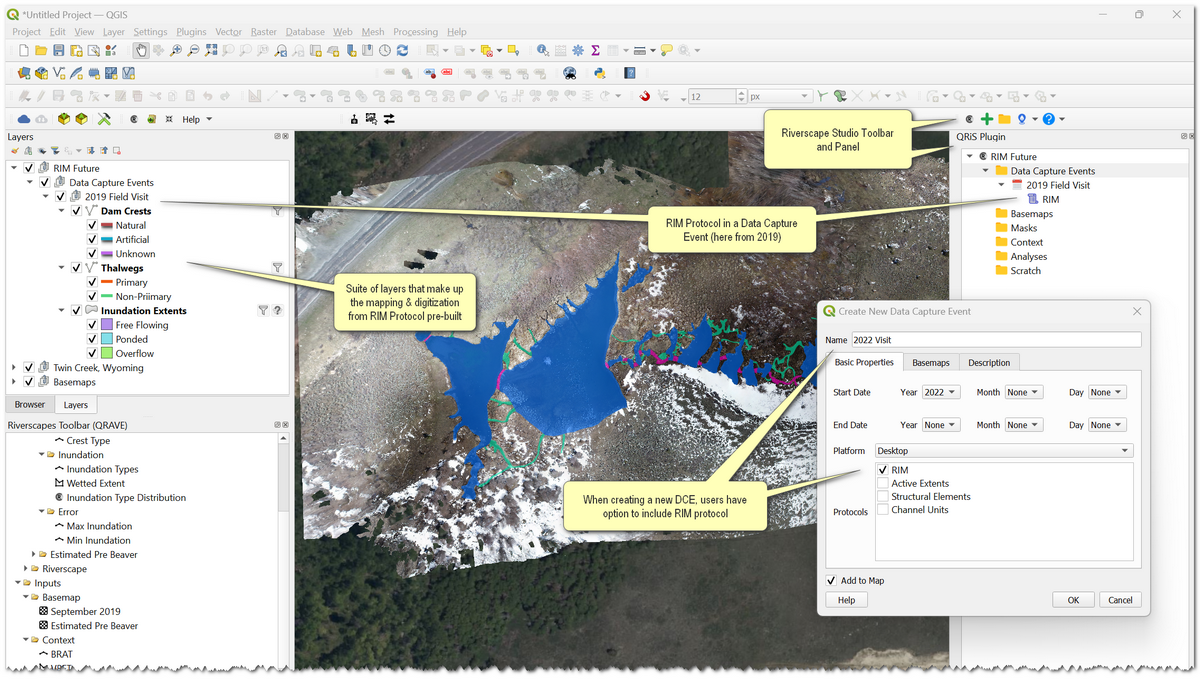Screen dimensions: 1200x680
Task: Save the project with the floppy icon
Action: point(59,50)
